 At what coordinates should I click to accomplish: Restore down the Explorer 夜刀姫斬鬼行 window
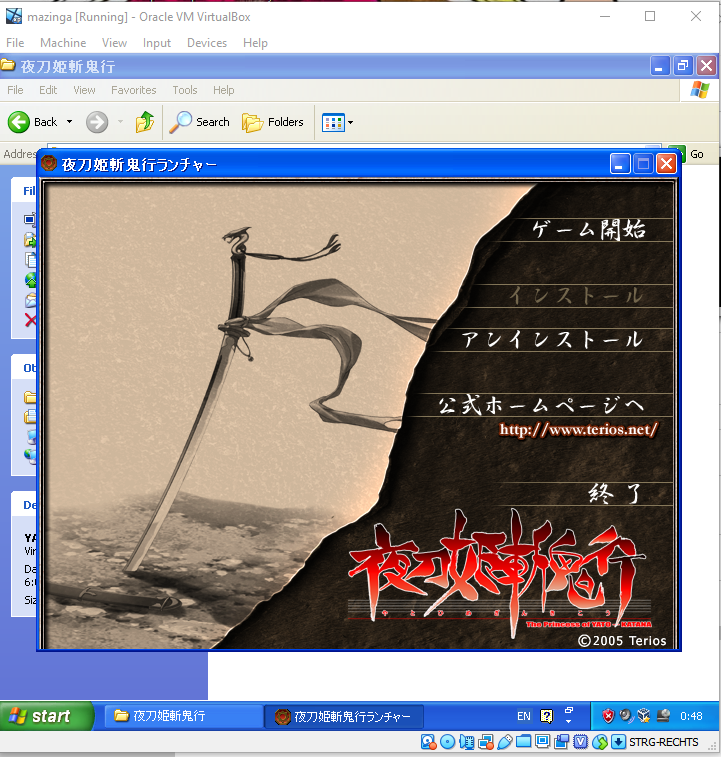pyautogui.click(x=682, y=66)
